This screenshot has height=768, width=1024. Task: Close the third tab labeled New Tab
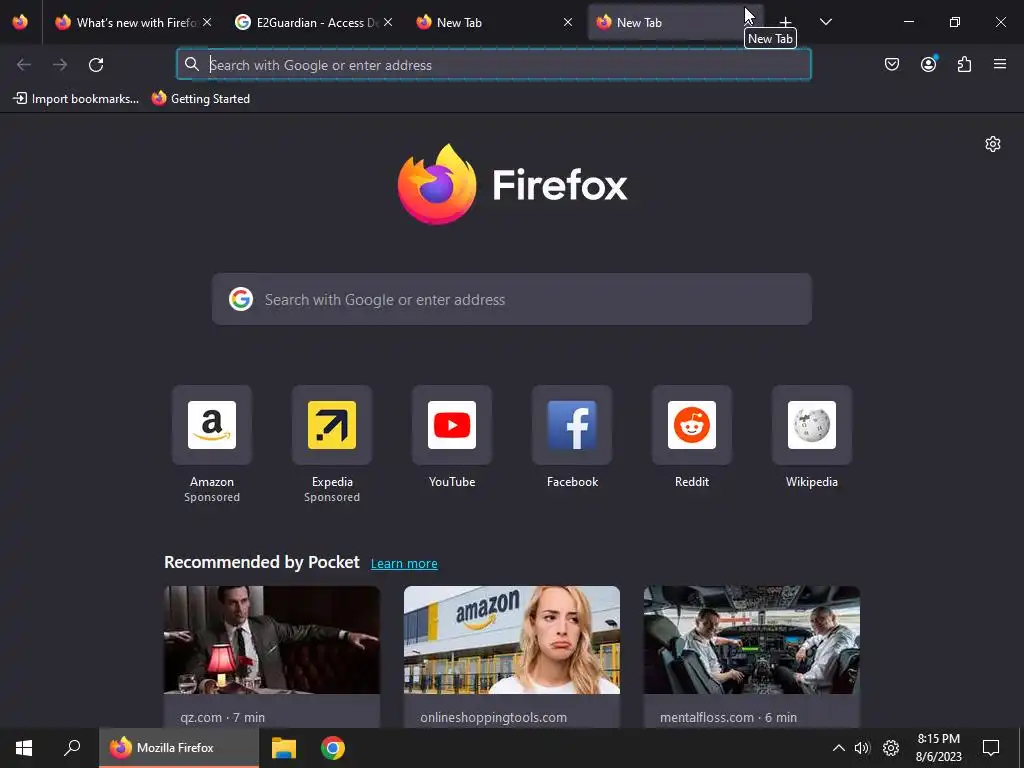pyautogui.click(x=568, y=22)
